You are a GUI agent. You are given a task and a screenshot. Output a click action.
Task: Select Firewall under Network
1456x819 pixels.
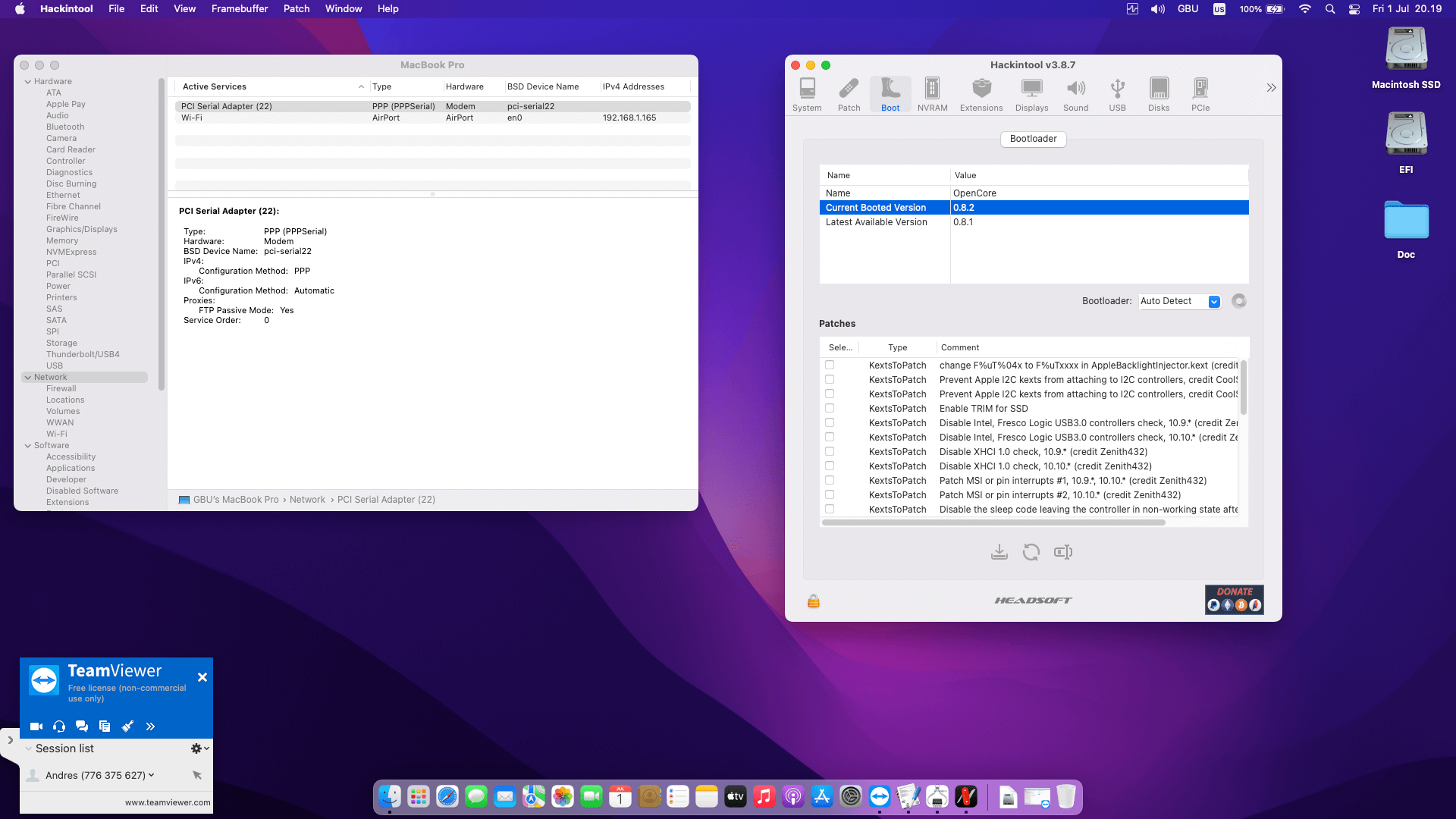61,388
